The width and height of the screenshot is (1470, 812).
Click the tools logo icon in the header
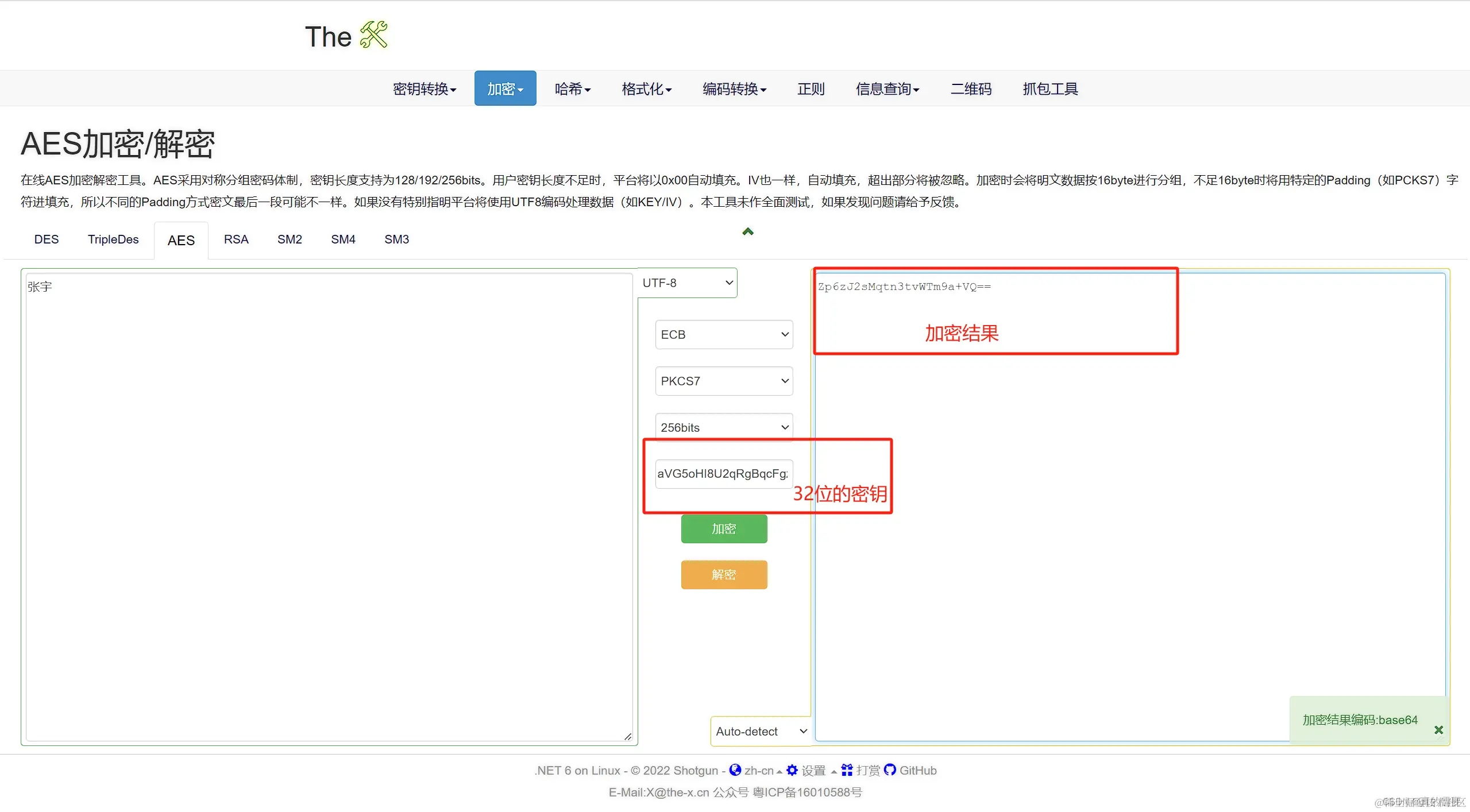[373, 35]
